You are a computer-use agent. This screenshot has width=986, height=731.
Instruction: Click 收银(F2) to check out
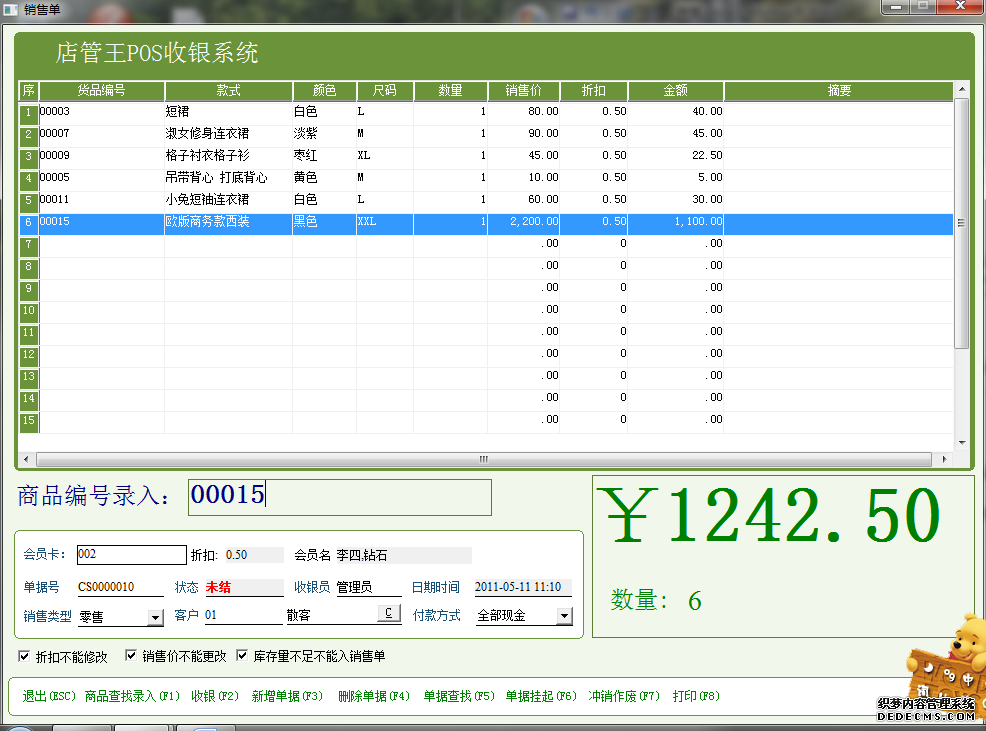pos(215,696)
